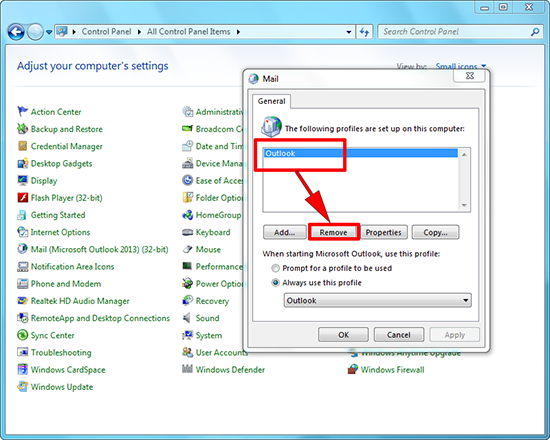This screenshot has height=440, width=550.
Task: Click the Remove button
Action: click(334, 232)
